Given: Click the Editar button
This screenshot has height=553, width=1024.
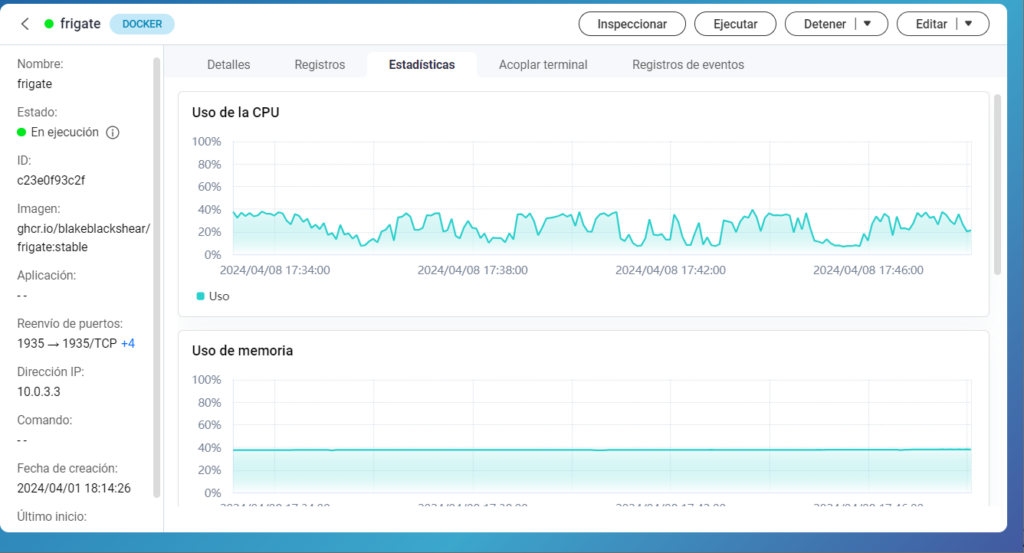Looking at the screenshot, I should click(x=930, y=24).
